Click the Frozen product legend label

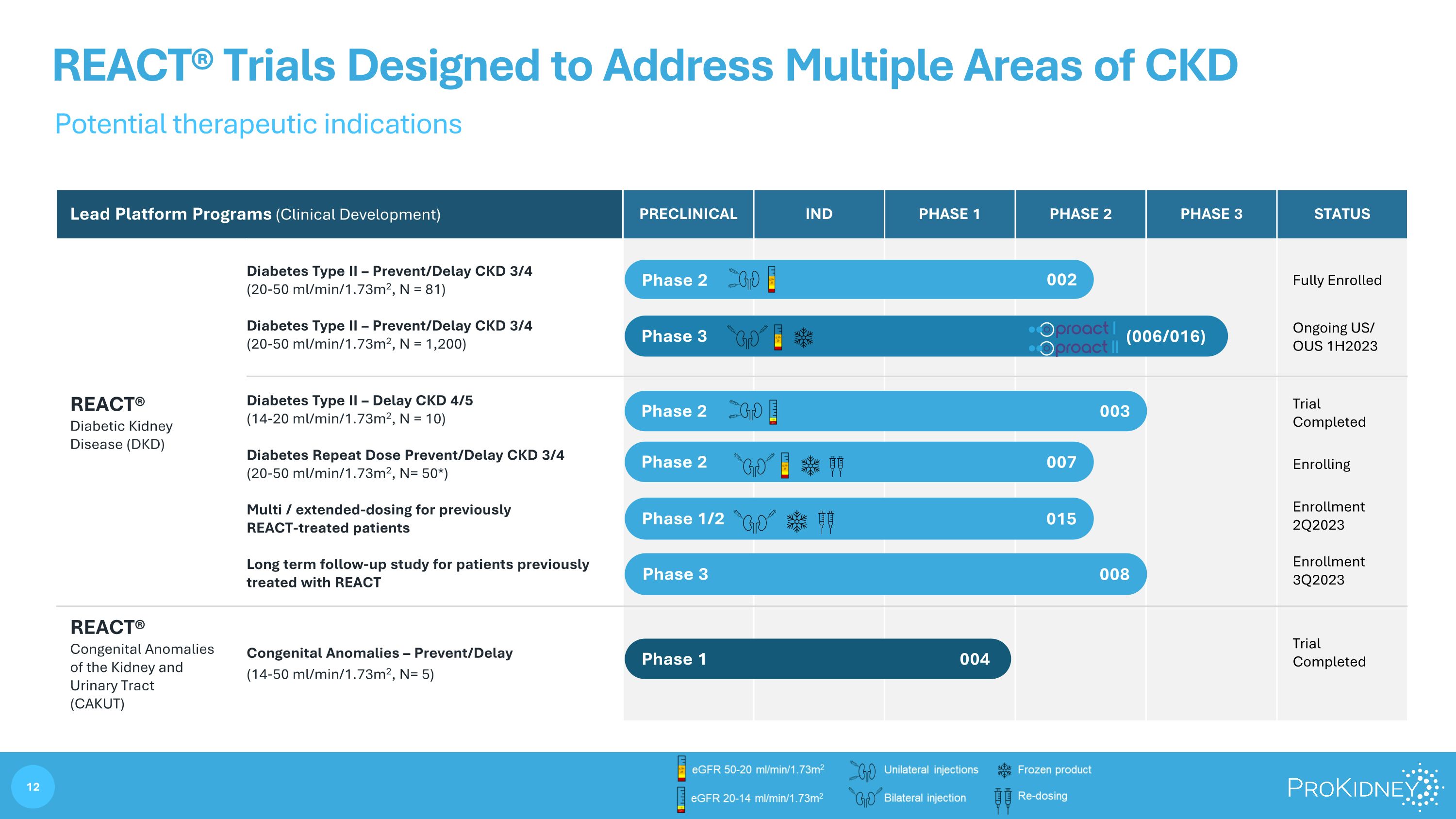[1054, 769]
